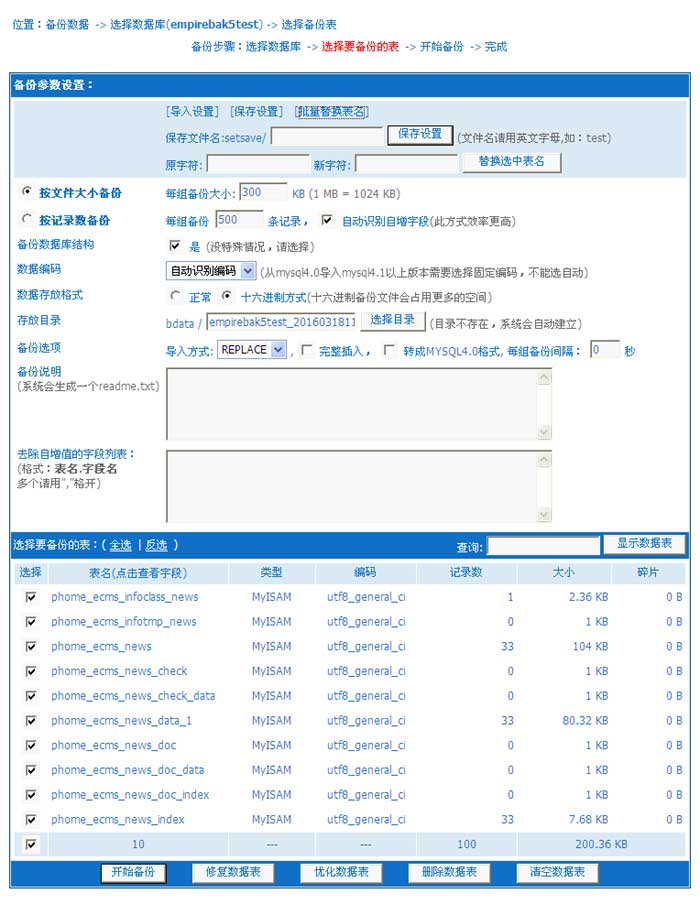Enable the 完整插入 checkbox
The image size is (700, 915).
307,350
